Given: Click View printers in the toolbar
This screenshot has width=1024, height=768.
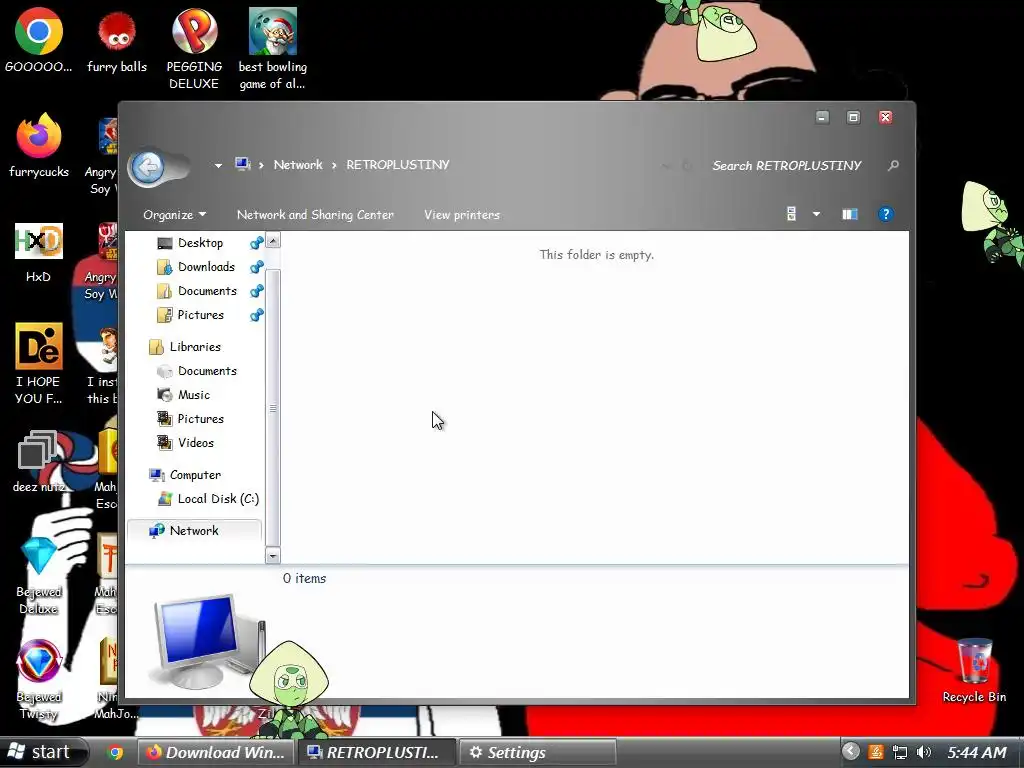Looking at the screenshot, I should pos(462,215).
